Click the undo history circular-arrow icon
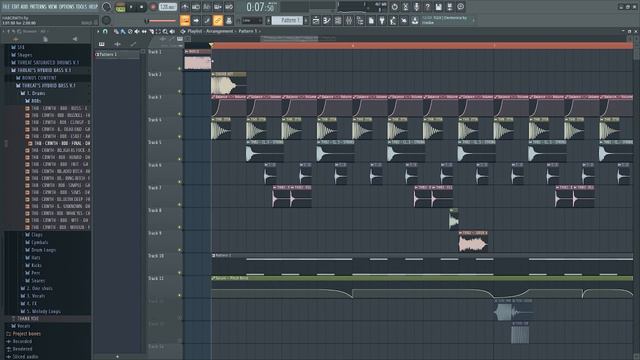The width and height of the screenshot is (640, 360). pyautogui.click(x=394, y=7)
